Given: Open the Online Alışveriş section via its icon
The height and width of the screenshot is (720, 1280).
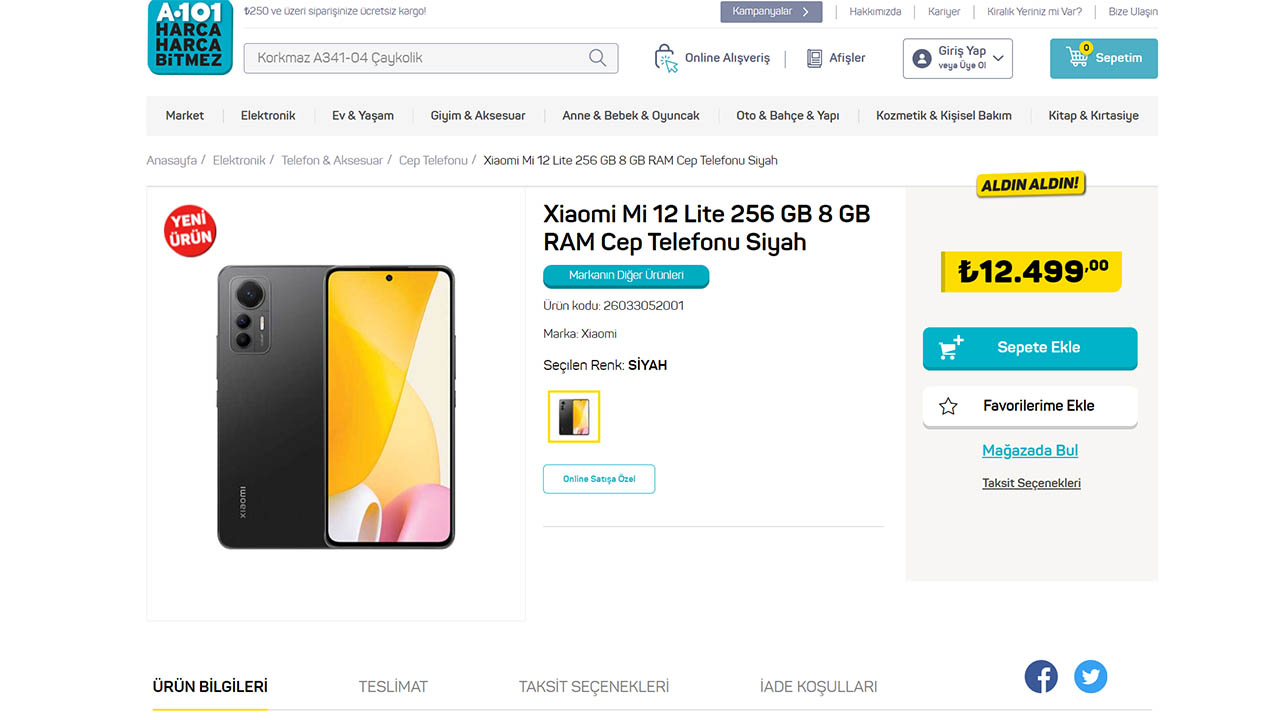Looking at the screenshot, I should 665,58.
